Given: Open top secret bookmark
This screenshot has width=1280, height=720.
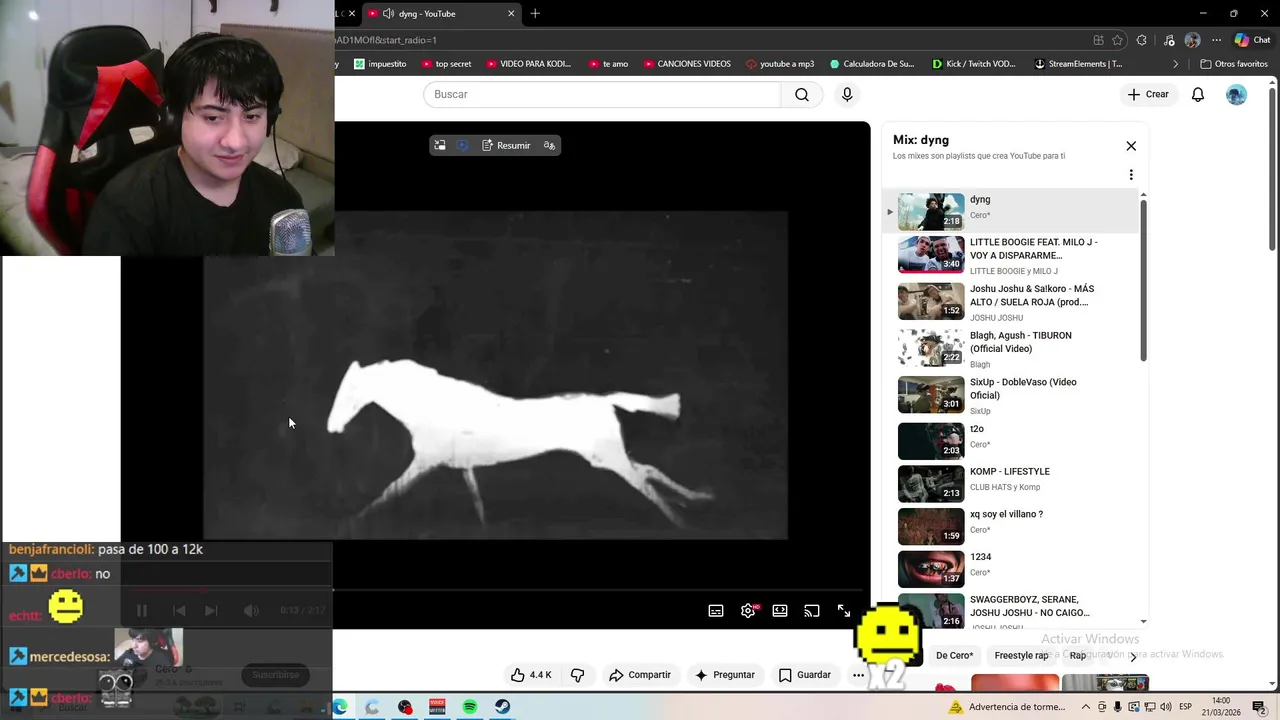Looking at the screenshot, I should point(446,64).
